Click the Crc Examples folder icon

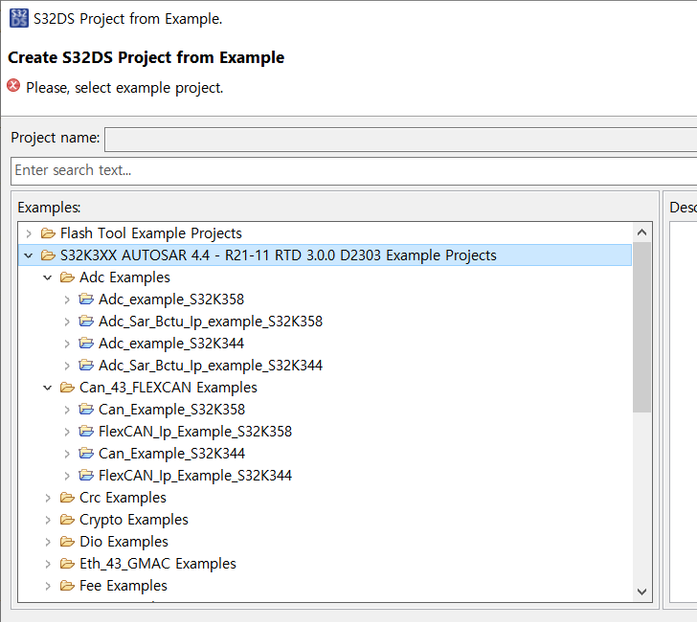click(67, 497)
